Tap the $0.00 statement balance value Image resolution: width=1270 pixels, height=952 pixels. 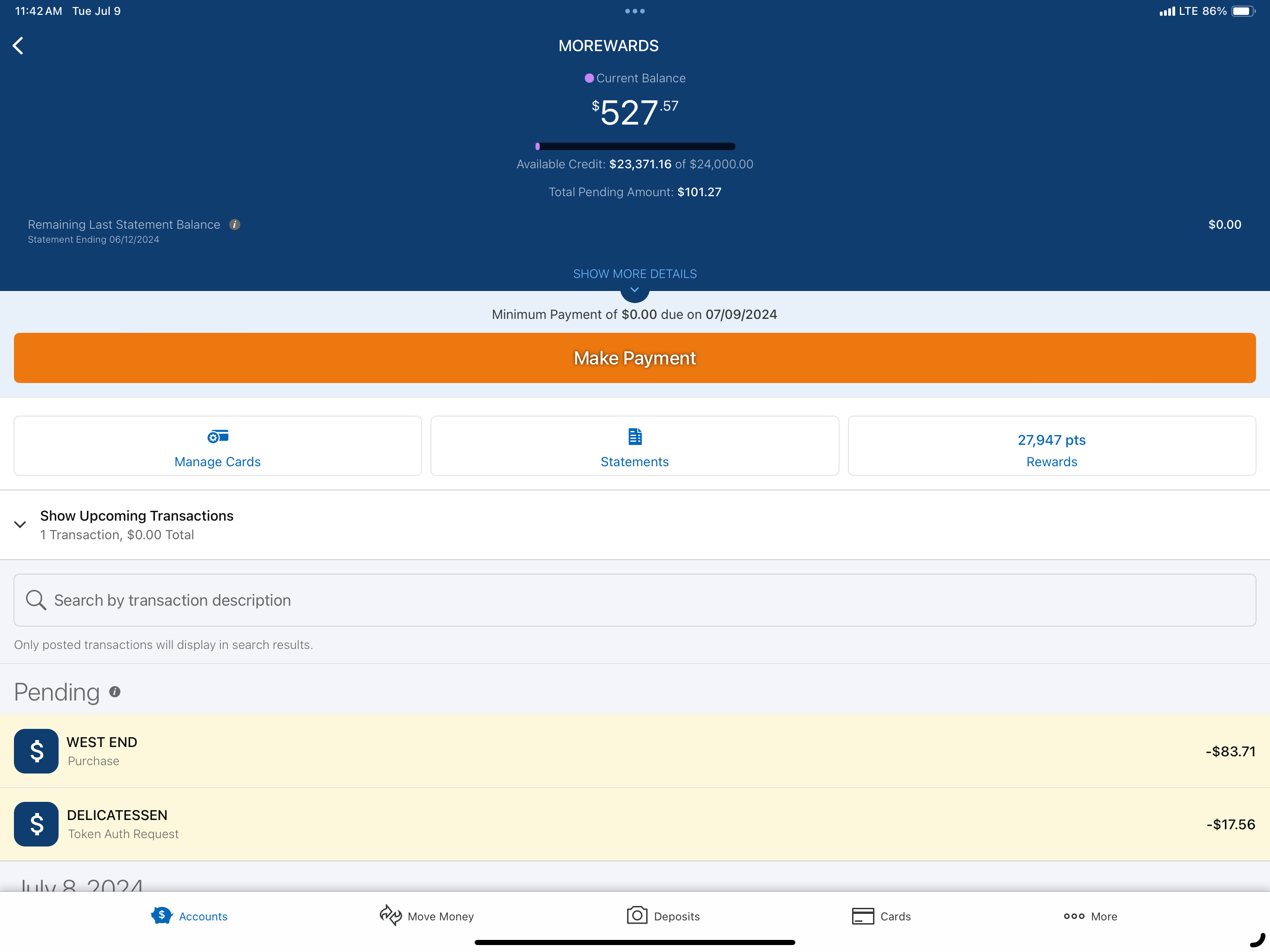pyautogui.click(x=1224, y=225)
